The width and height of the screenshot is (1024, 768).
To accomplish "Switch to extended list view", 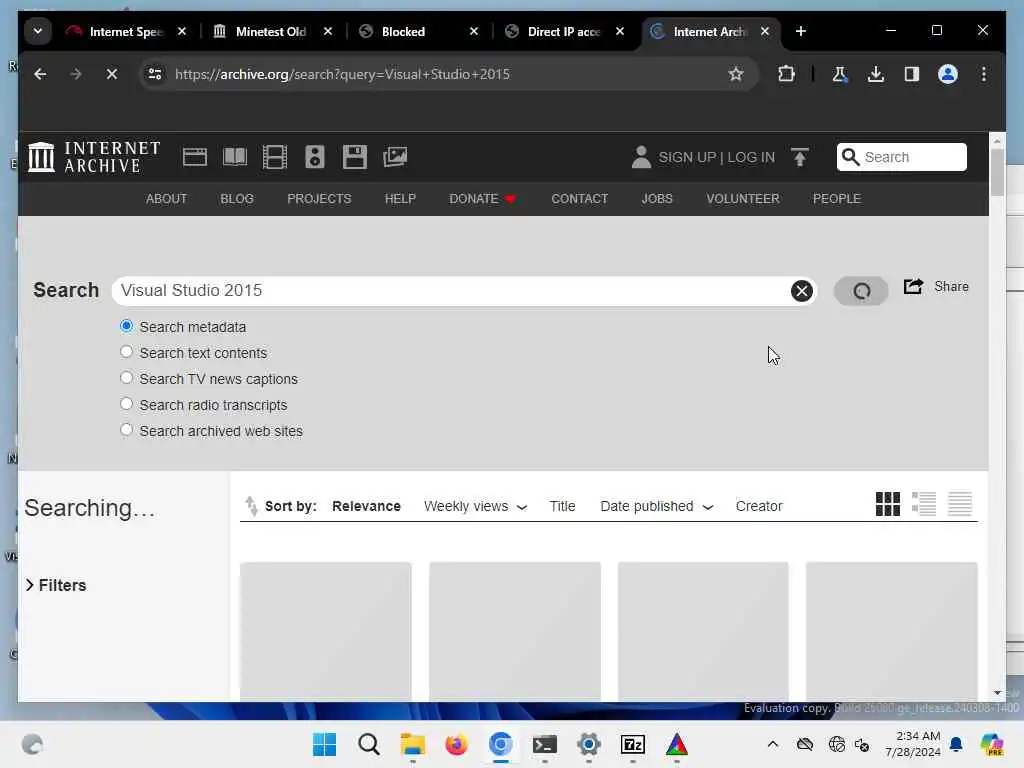I will click(924, 504).
